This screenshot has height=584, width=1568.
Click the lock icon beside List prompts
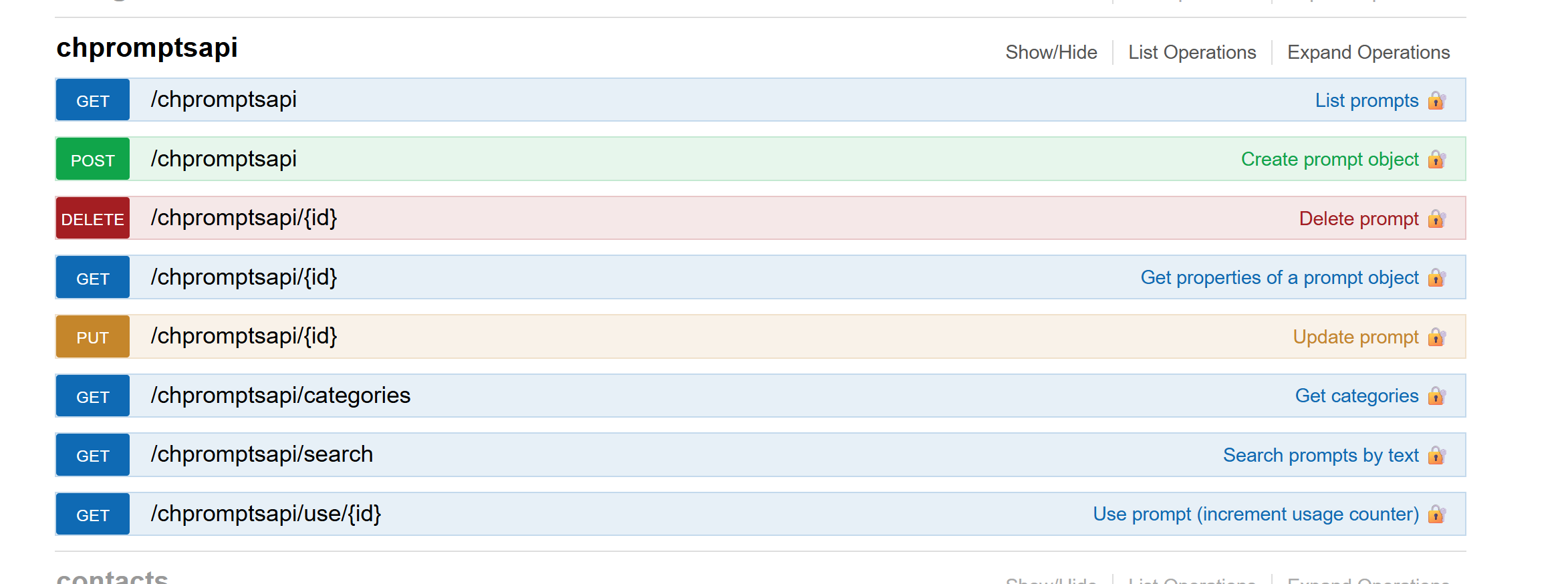coord(1436,101)
